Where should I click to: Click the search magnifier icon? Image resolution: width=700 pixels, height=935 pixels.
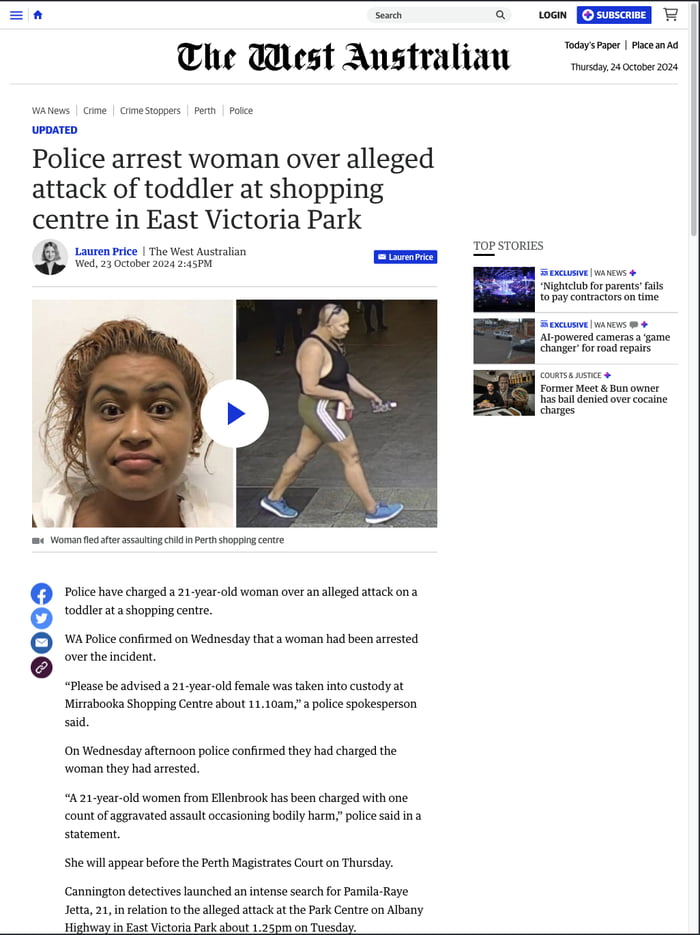pos(500,15)
